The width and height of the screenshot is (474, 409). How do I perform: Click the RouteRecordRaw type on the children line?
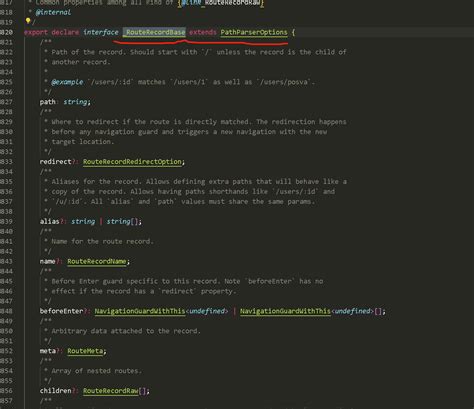[110, 391]
